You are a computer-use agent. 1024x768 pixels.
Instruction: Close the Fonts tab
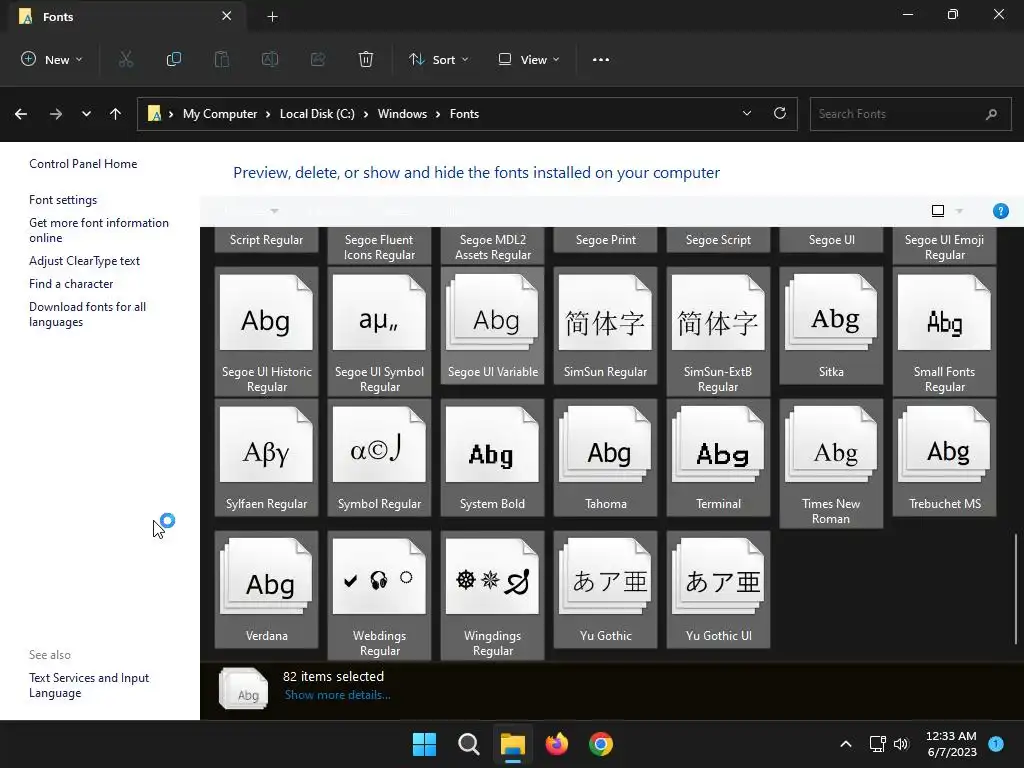point(227,16)
